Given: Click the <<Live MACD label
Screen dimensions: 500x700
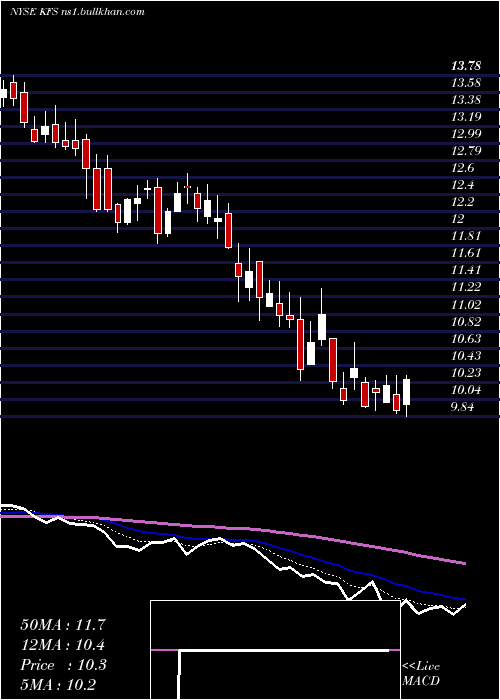Looking at the screenshot, I should tap(421, 674).
